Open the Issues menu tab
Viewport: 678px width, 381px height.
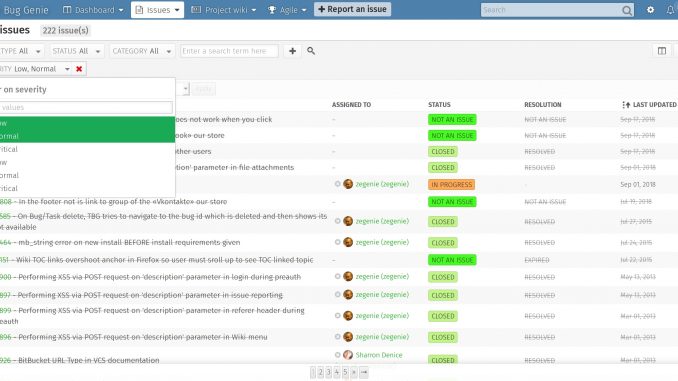point(157,10)
